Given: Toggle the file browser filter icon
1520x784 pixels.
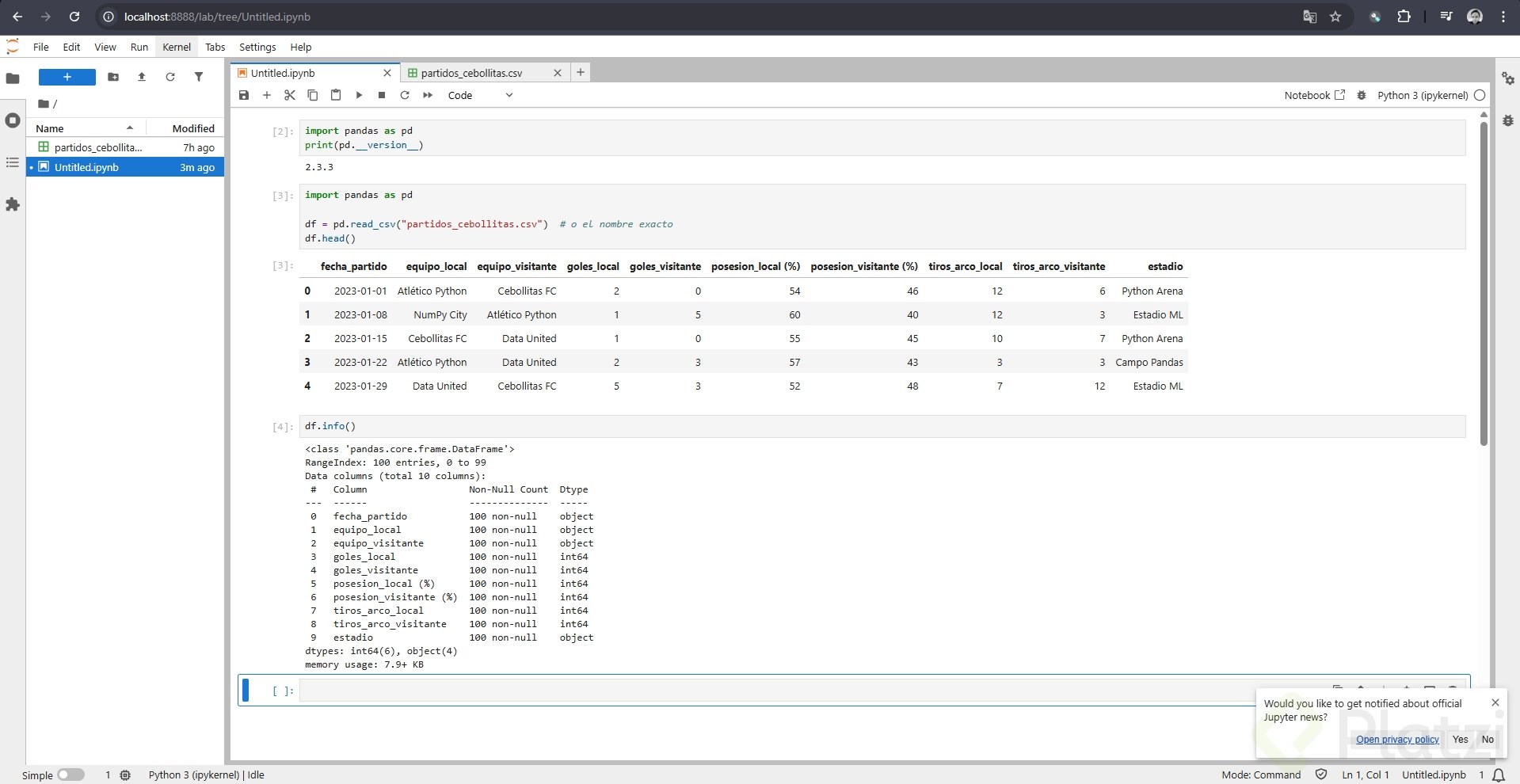Looking at the screenshot, I should point(199,77).
